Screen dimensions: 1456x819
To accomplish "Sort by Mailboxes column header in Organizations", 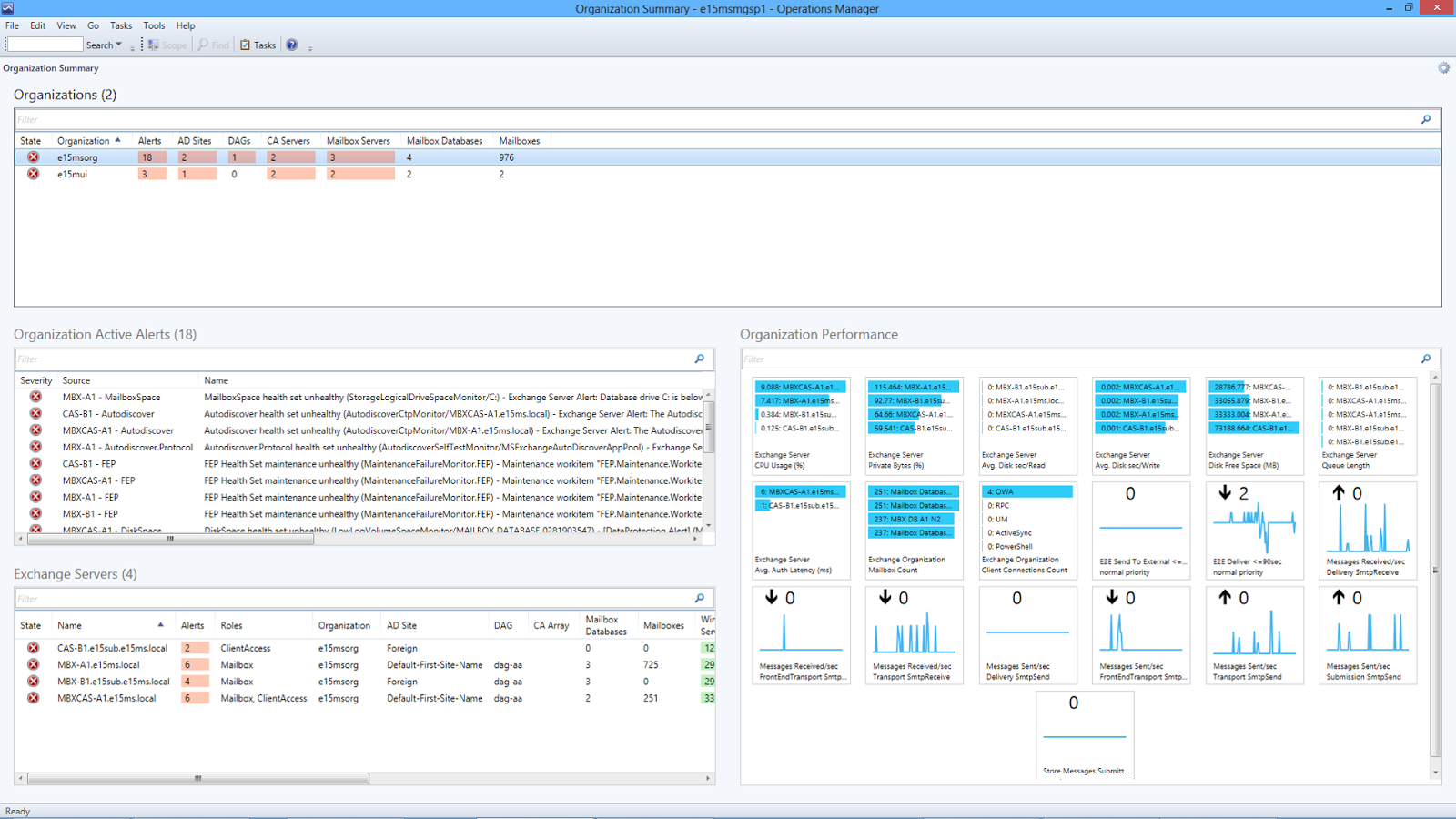I will 520,141.
